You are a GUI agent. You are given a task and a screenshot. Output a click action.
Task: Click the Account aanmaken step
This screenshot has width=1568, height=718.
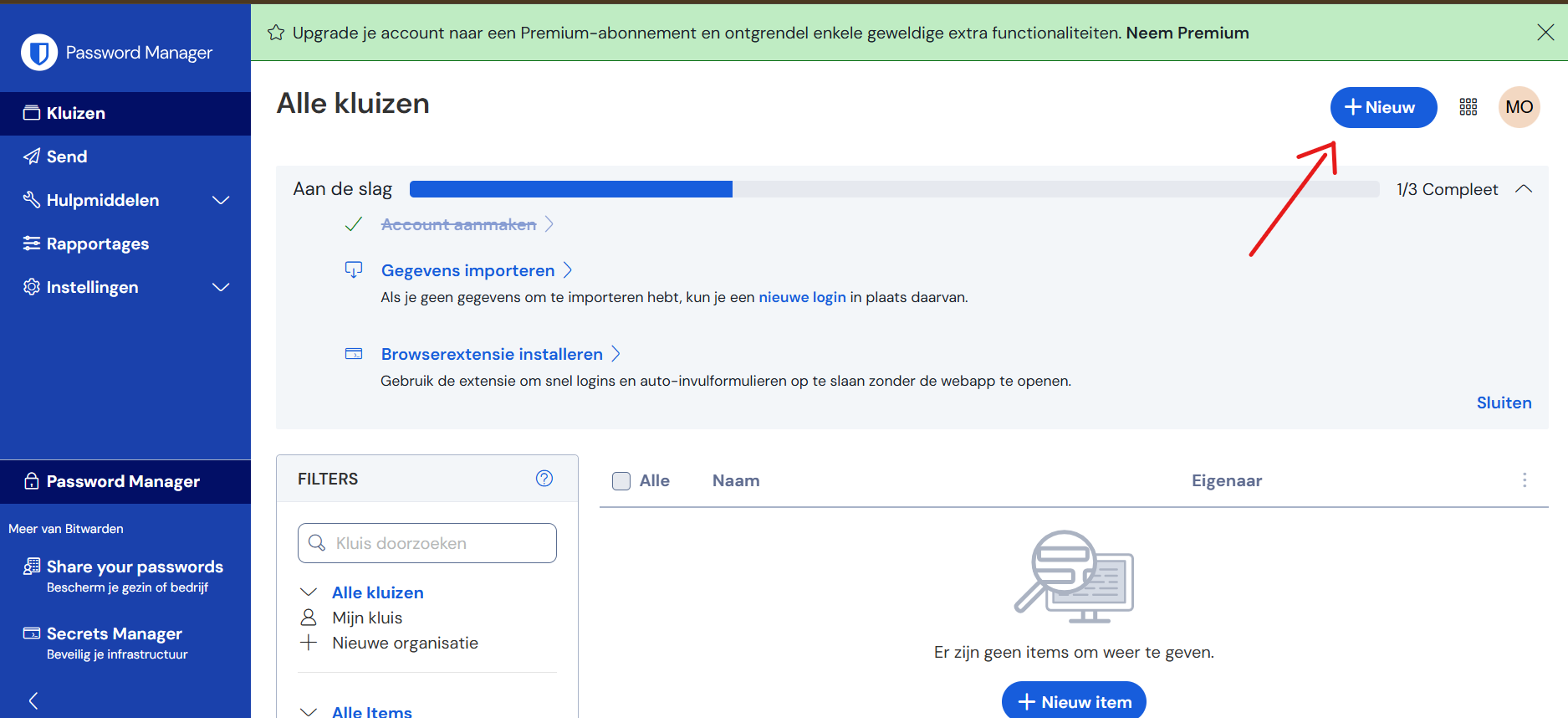click(458, 224)
